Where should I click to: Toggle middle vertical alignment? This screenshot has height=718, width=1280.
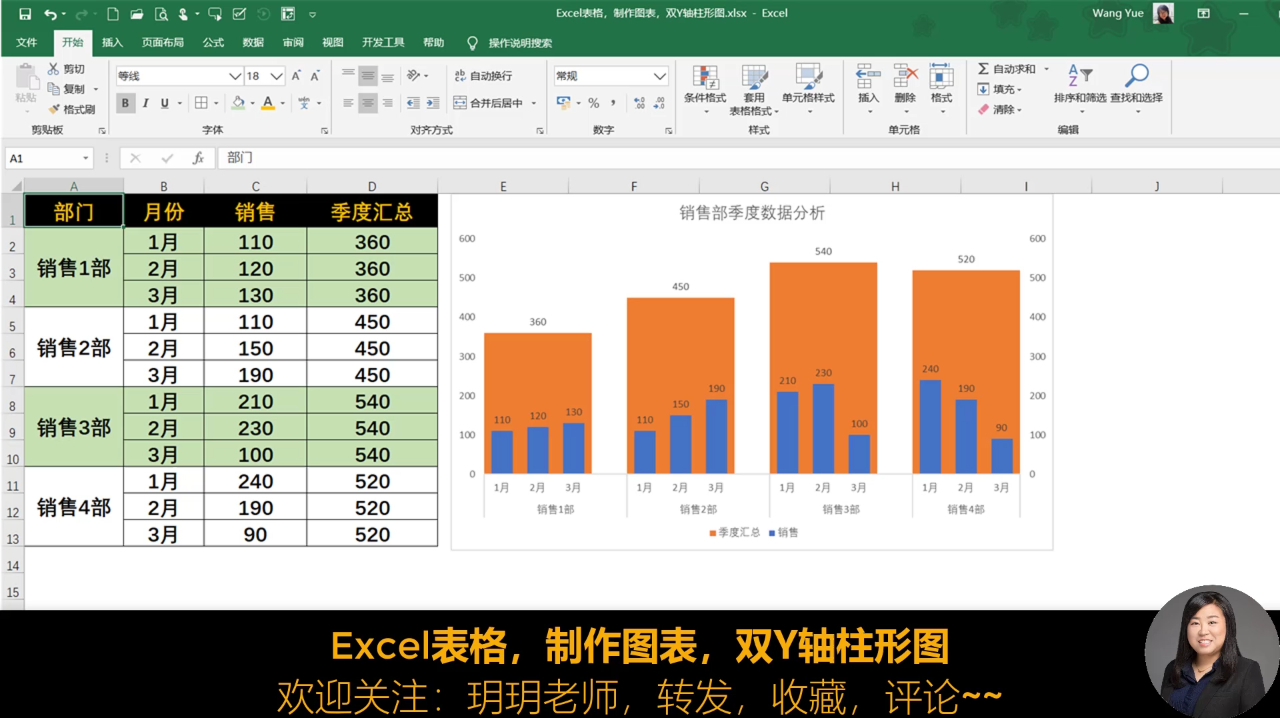(368, 76)
